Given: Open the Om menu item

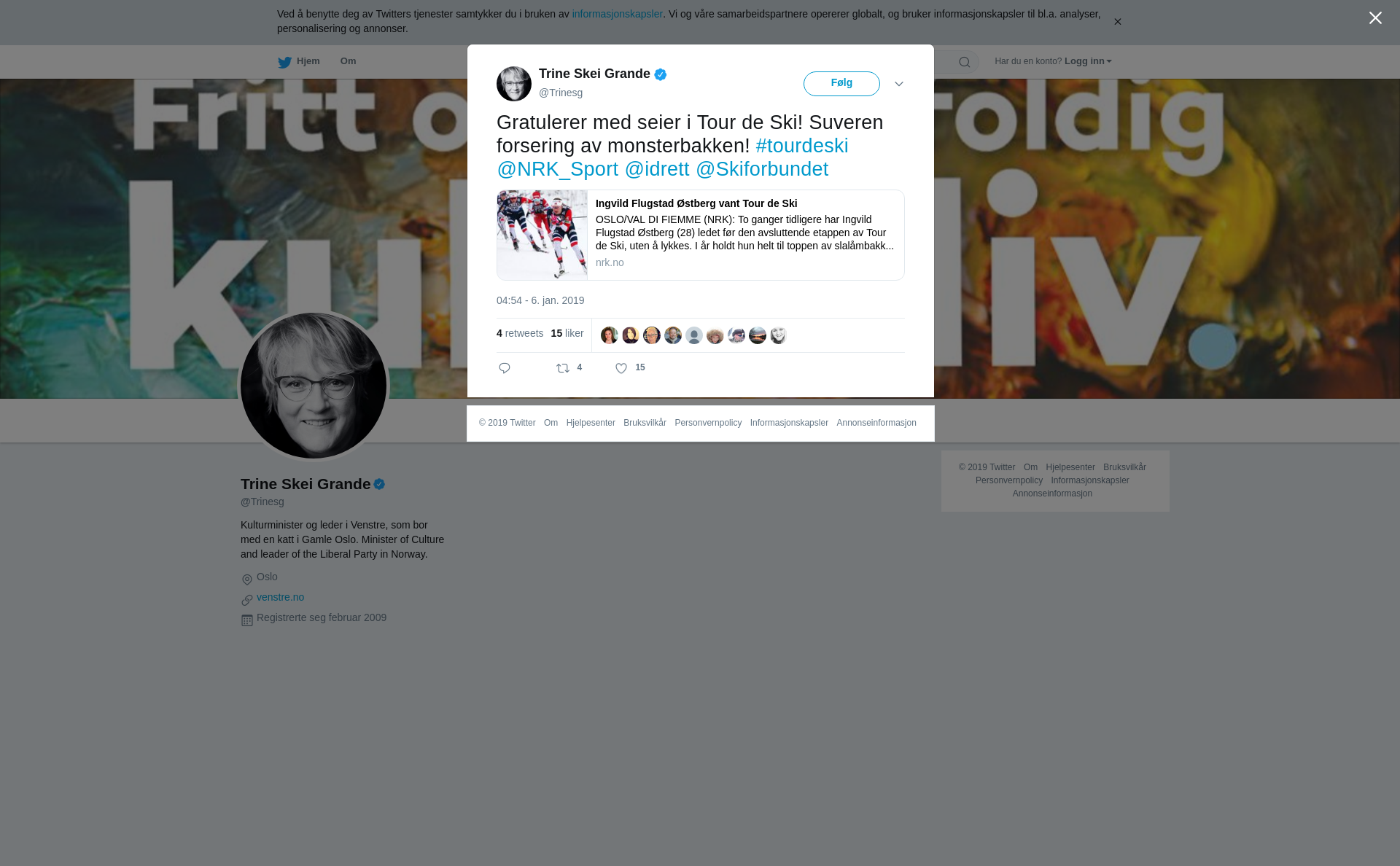Looking at the screenshot, I should [348, 61].
